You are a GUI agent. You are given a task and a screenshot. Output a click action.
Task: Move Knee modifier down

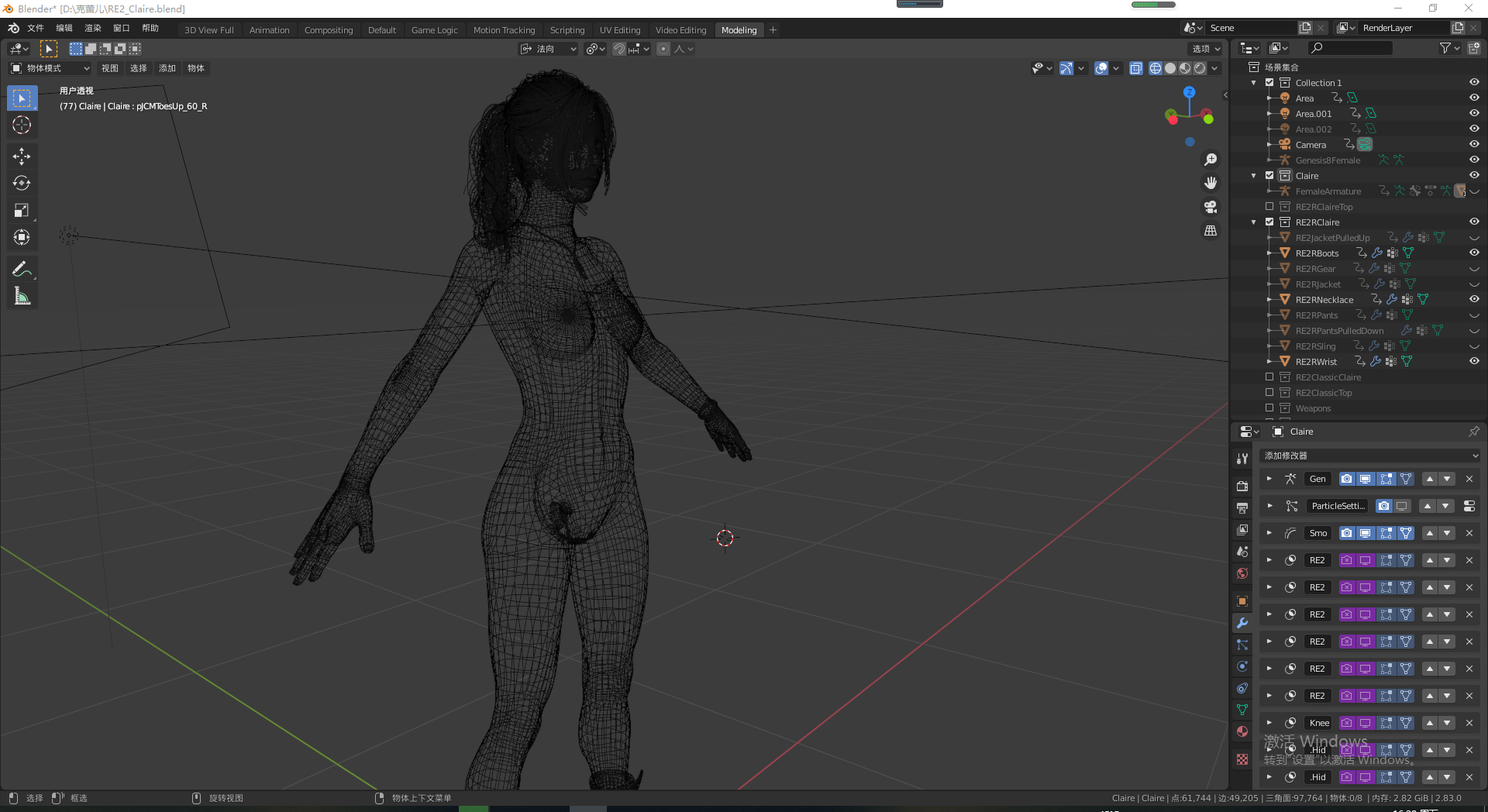pos(1447,723)
